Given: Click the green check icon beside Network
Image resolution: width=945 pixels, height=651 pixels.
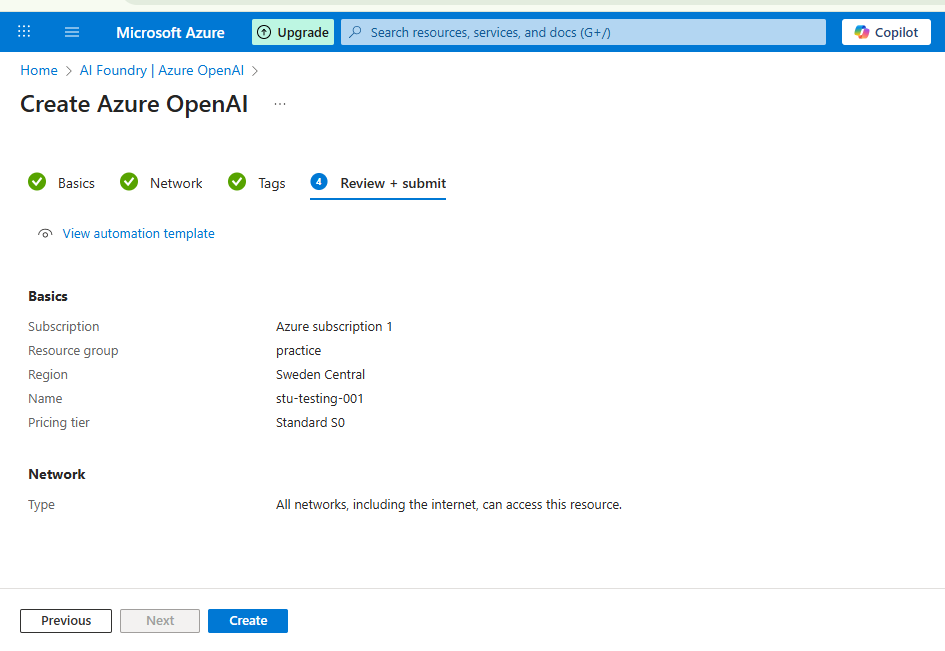Looking at the screenshot, I should pyautogui.click(x=129, y=181).
